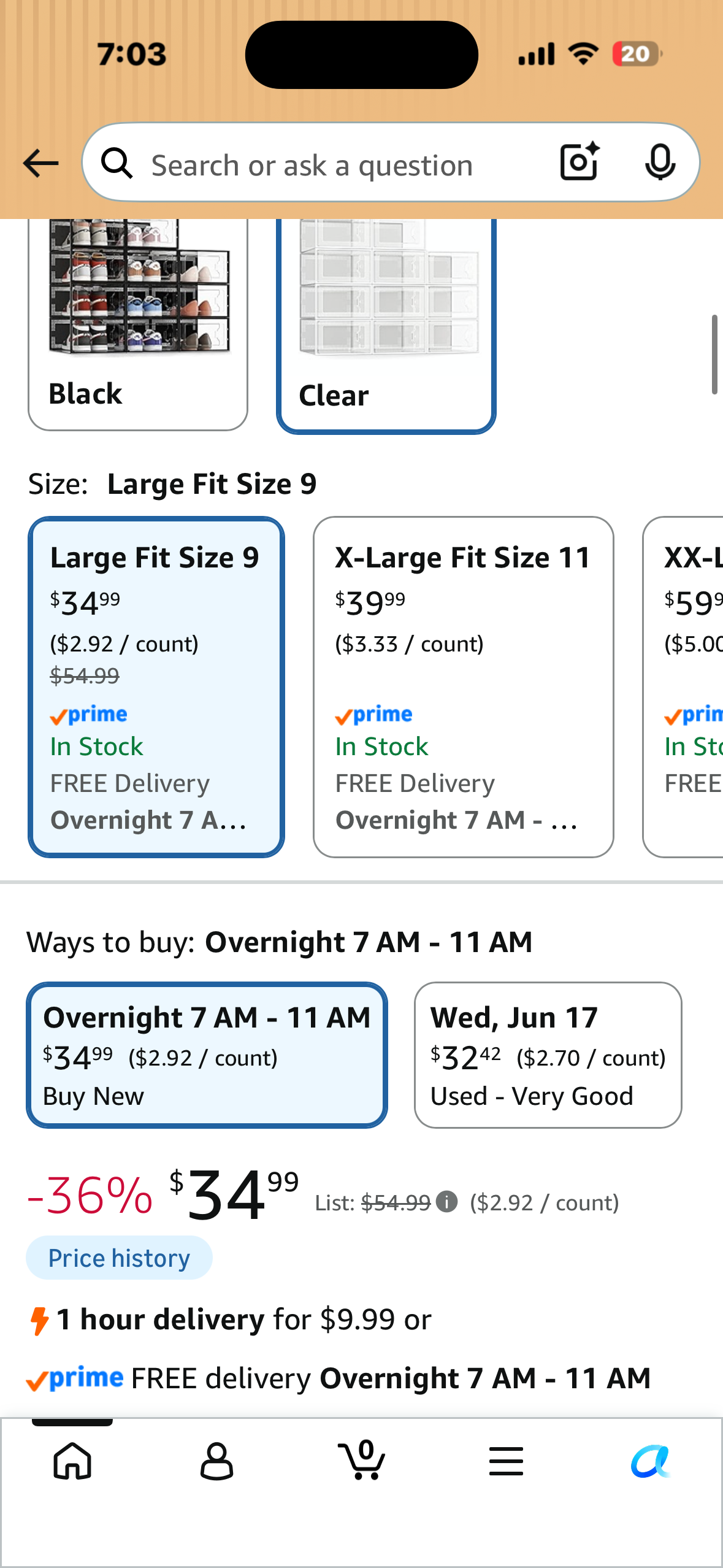This screenshot has width=723, height=1568.
Task: Open the Price history button
Action: pos(119,1258)
